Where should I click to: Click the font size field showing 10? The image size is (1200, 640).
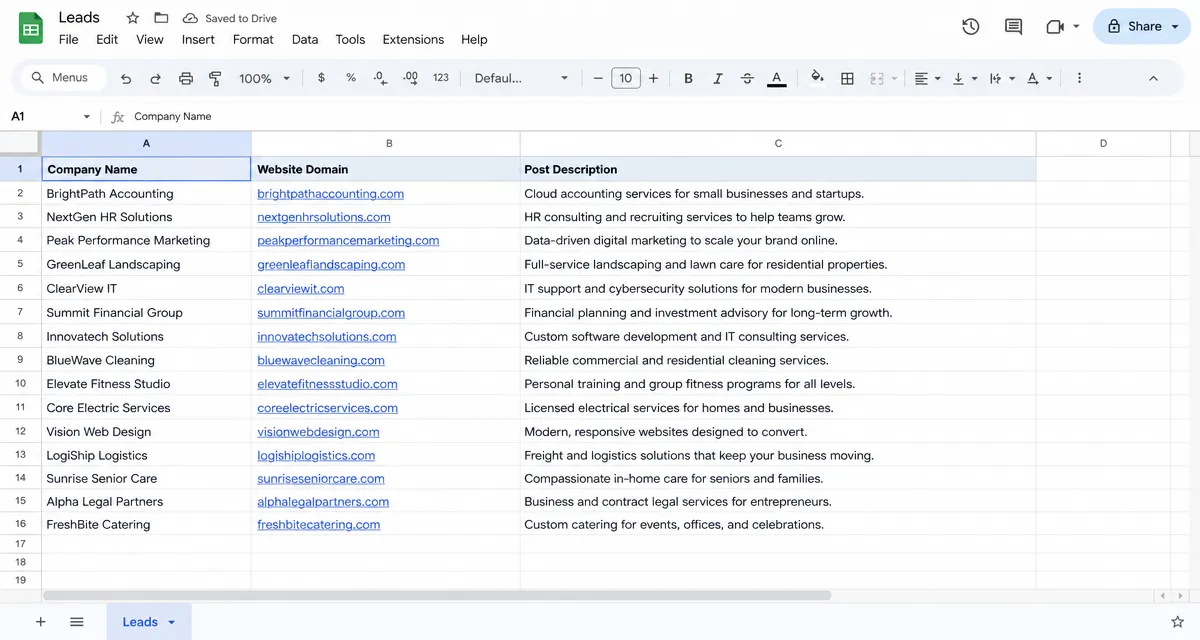tap(626, 78)
